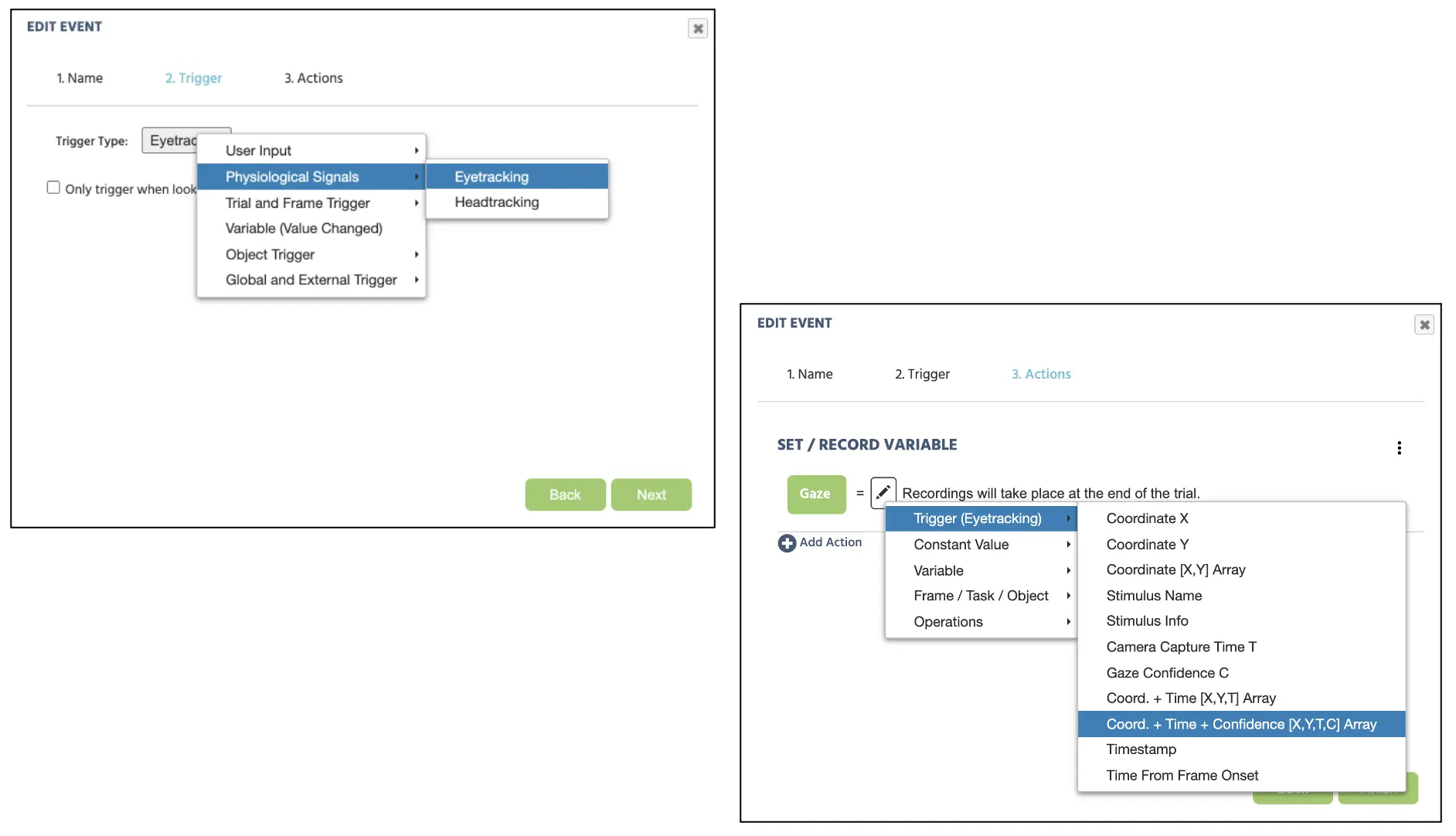Select Time From Frame Onset
Viewport: 1456px width, 836px height.
(x=1241, y=775)
